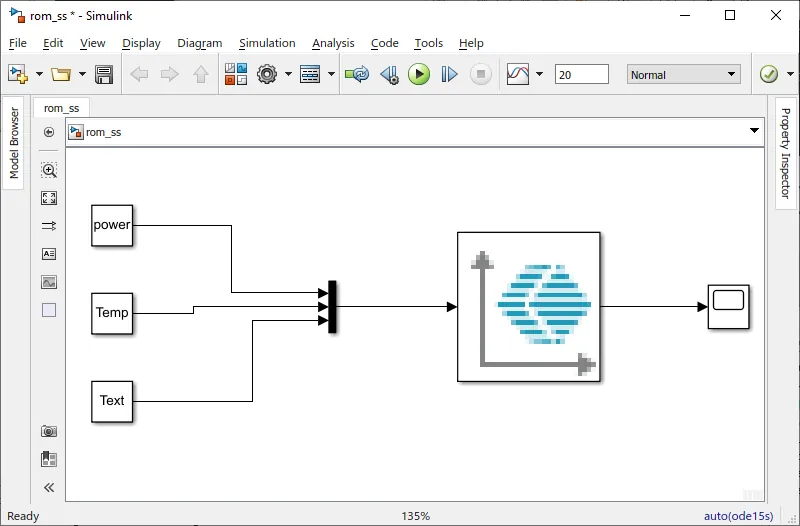
Task: Click the Step Back icon
Action: click(x=389, y=75)
